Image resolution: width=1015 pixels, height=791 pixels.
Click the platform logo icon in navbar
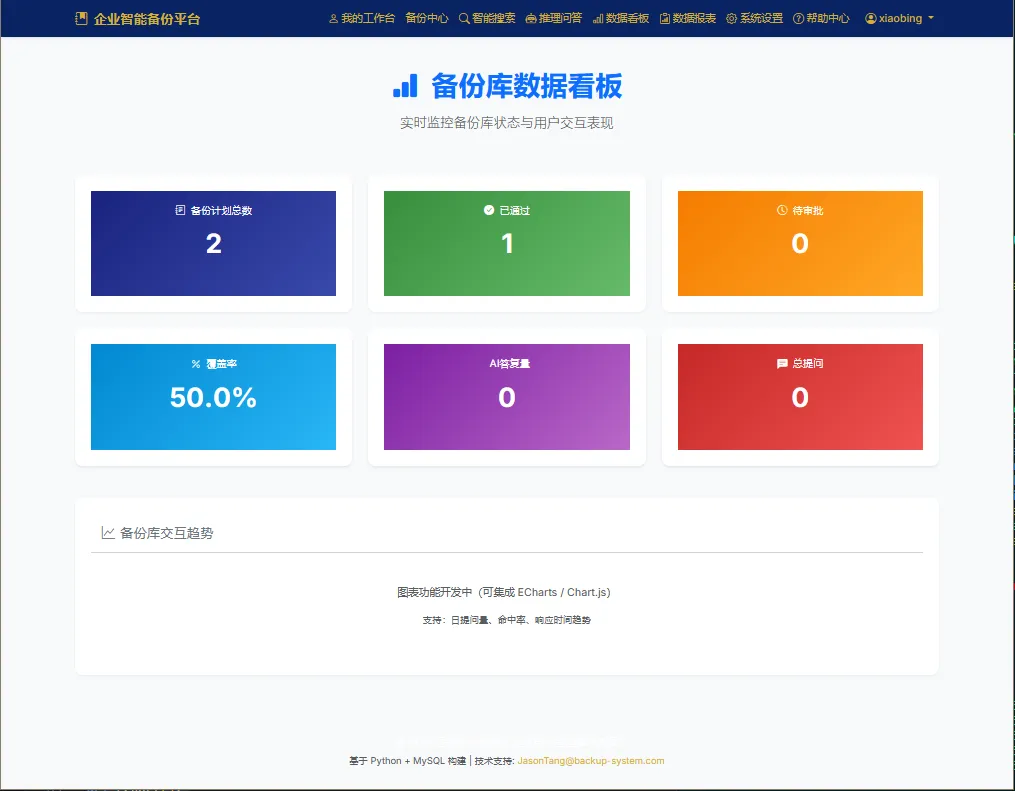tap(81, 19)
